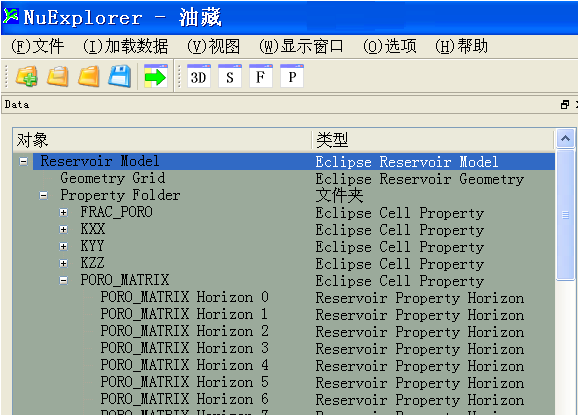The image size is (578, 416).
Task: Open the (F)文件 menu
Action: point(37,46)
